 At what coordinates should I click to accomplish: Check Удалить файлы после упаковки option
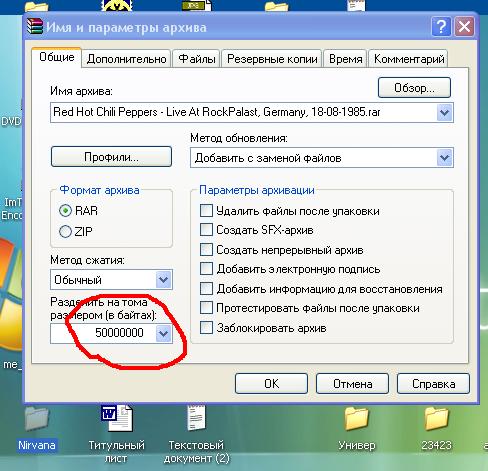206,211
